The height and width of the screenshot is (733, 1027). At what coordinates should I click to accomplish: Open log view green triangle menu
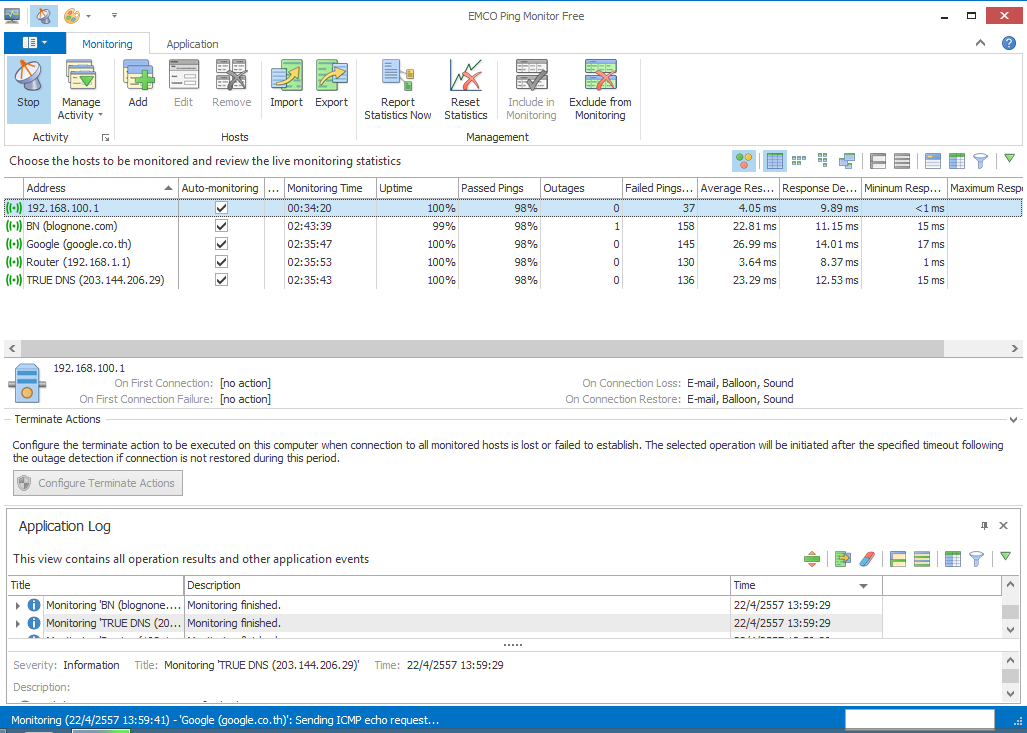click(x=1005, y=557)
